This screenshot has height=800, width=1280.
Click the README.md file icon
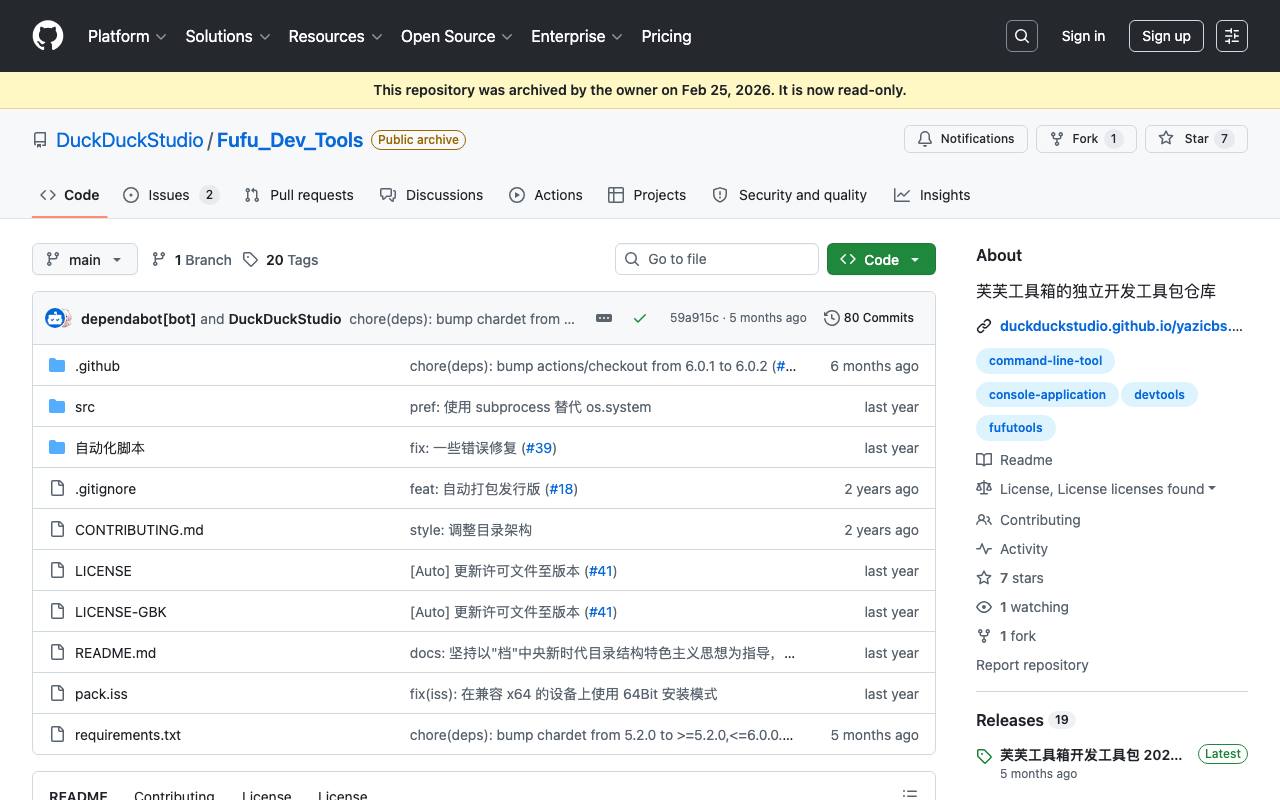(57, 653)
